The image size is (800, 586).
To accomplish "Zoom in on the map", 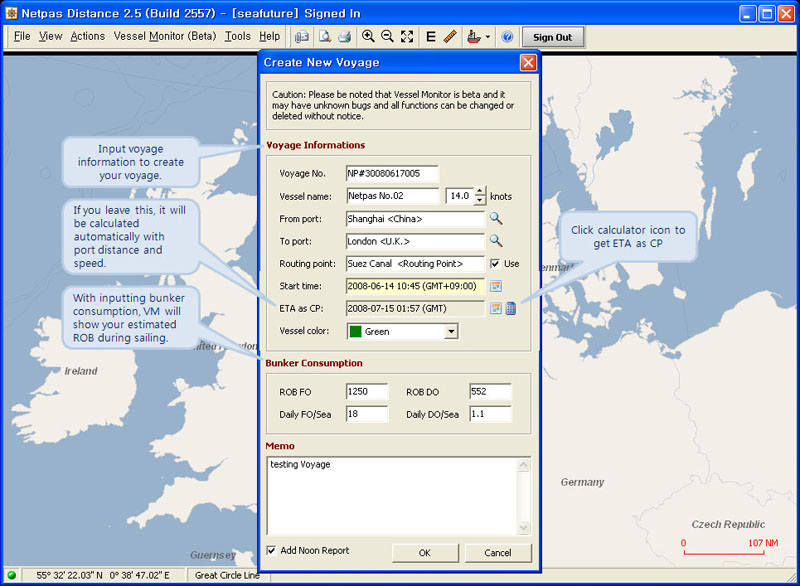I will click(x=368, y=36).
